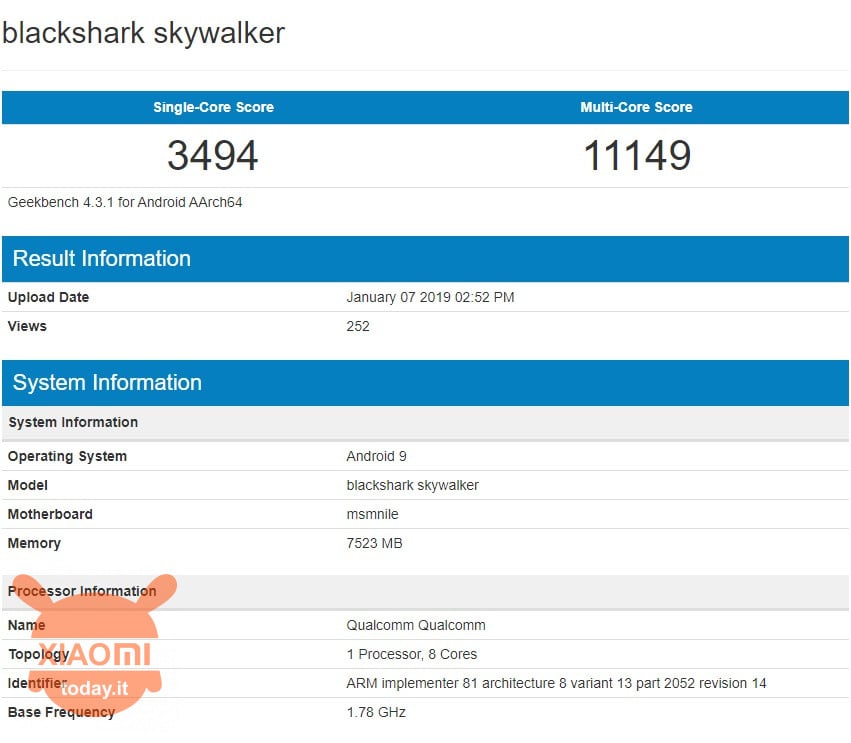Click the gray System Information subheading
This screenshot has height=743, width=851.
click(x=426, y=422)
